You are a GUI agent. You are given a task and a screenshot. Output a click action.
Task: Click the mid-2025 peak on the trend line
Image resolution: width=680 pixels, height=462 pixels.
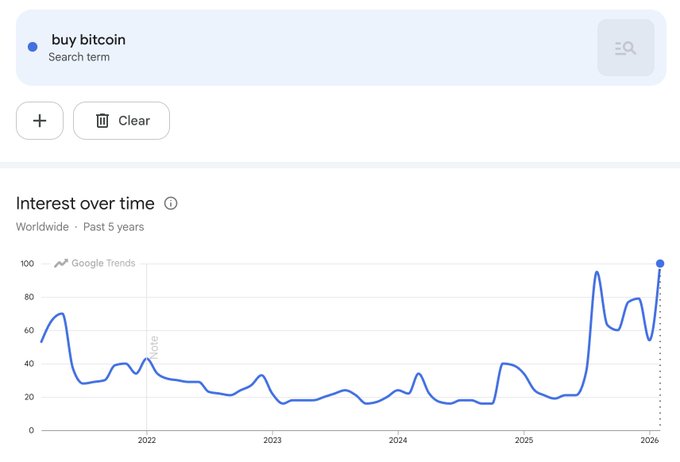tap(597, 272)
